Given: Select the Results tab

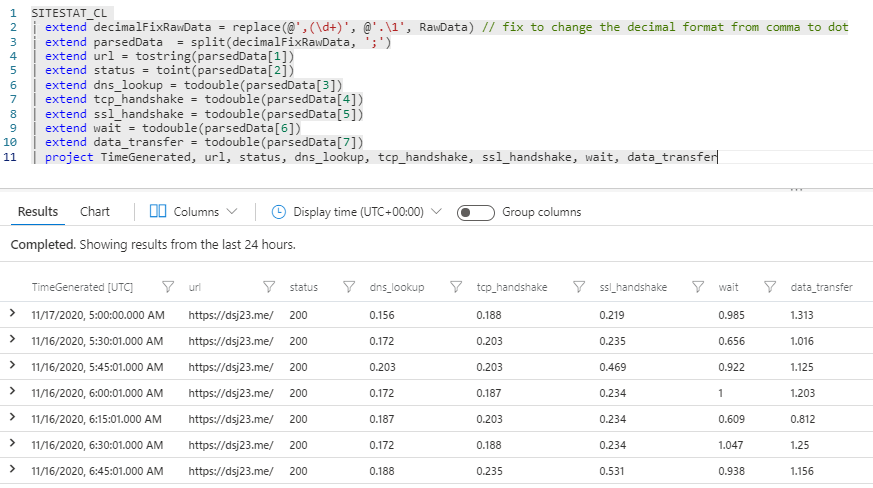Looking at the screenshot, I should [x=38, y=212].
